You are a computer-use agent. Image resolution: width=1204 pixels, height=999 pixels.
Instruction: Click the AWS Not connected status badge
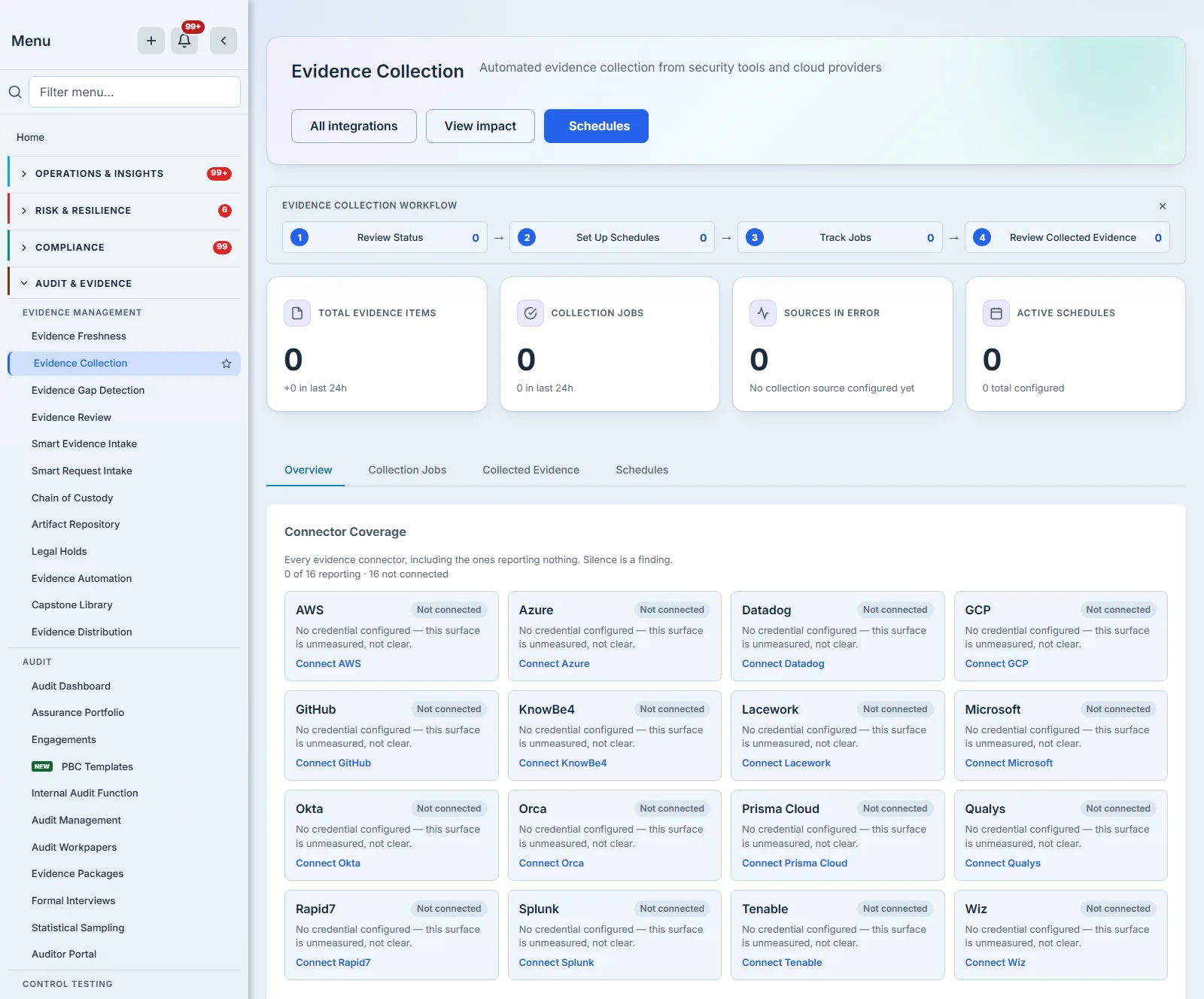pos(448,610)
